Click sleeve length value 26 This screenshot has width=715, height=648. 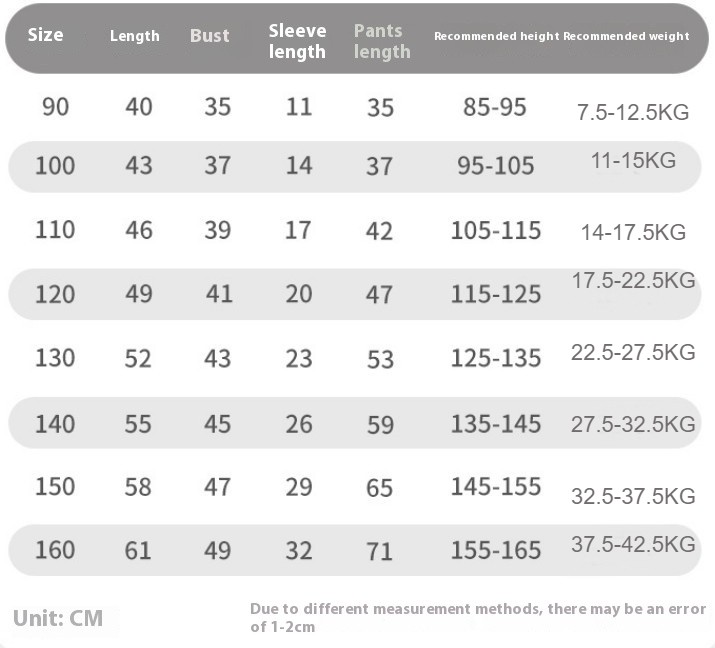click(x=299, y=424)
